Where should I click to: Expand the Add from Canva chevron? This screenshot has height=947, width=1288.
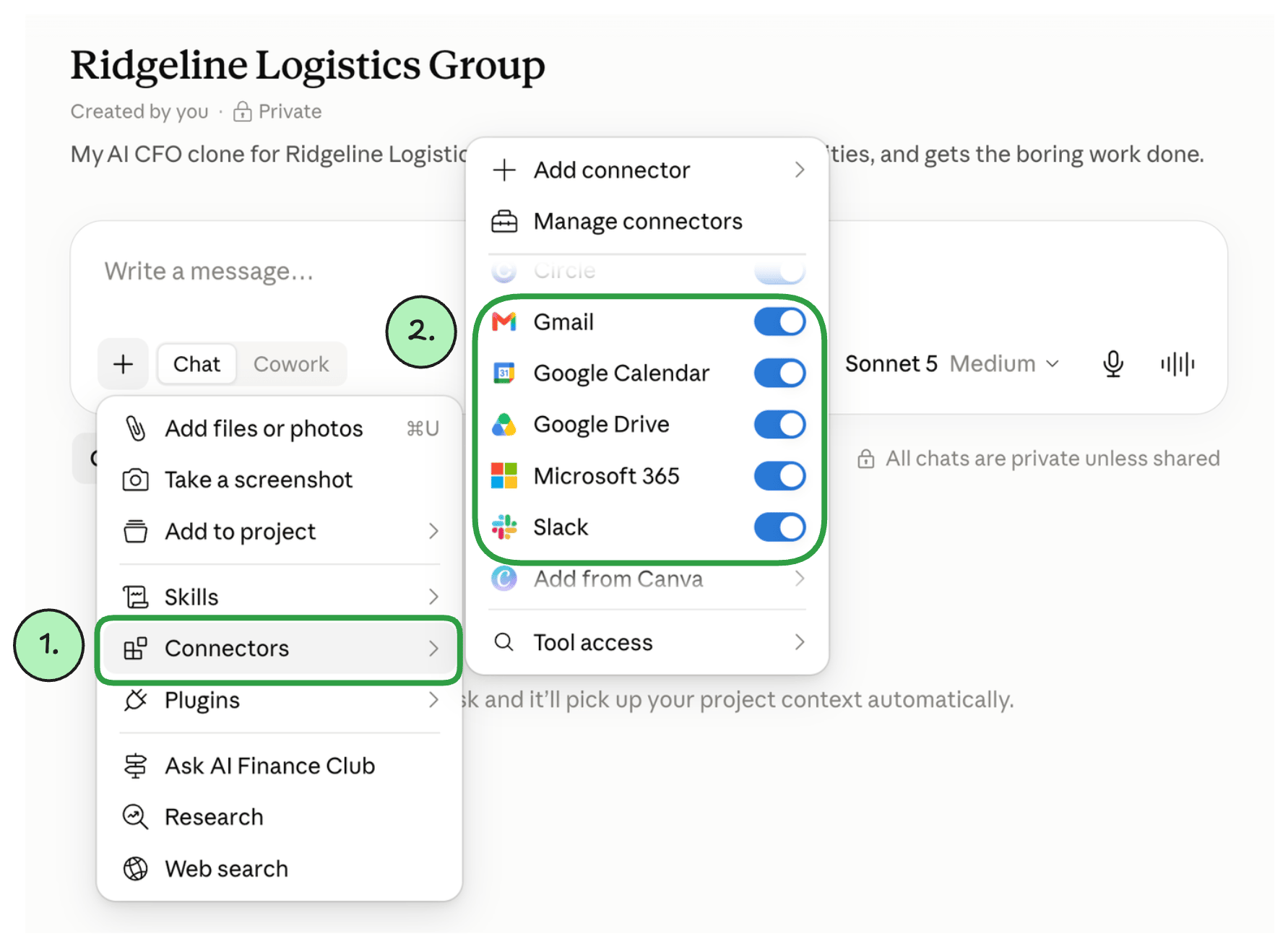click(799, 579)
